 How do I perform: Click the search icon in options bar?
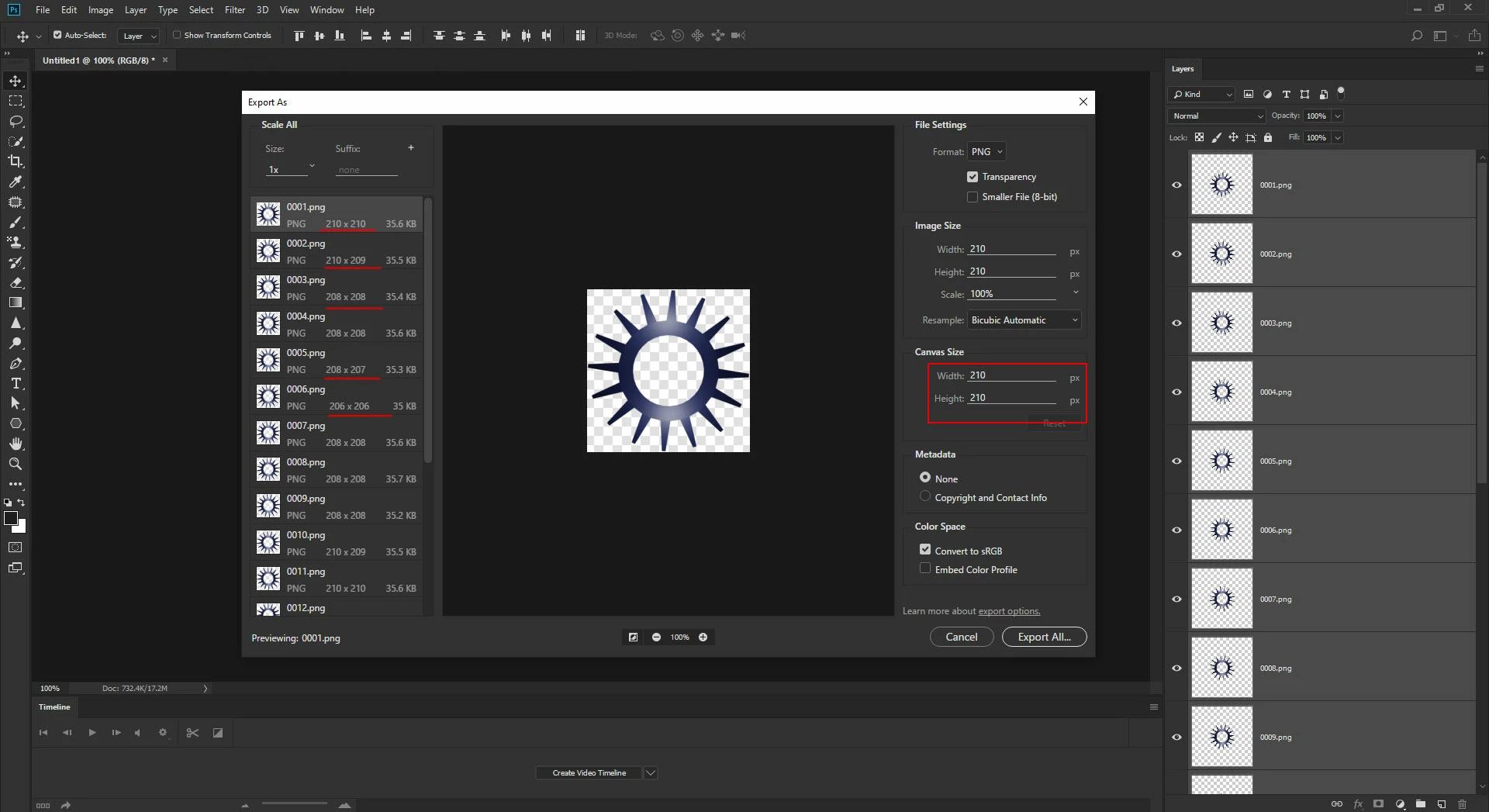click(1417, 36)
